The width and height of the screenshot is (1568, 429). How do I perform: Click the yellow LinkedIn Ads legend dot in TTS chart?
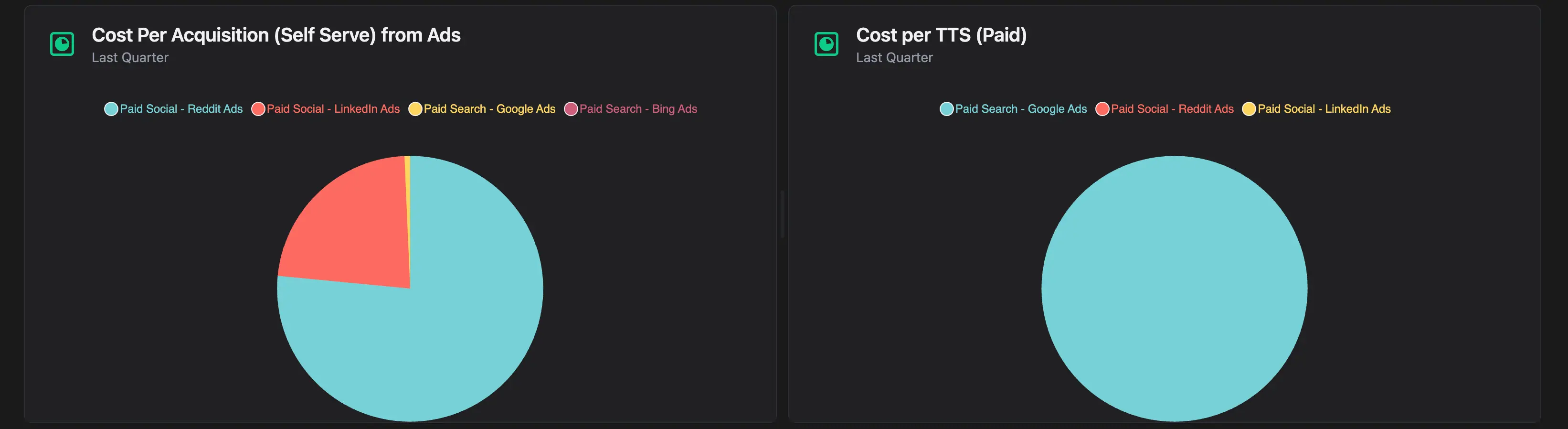(1249, 109)
